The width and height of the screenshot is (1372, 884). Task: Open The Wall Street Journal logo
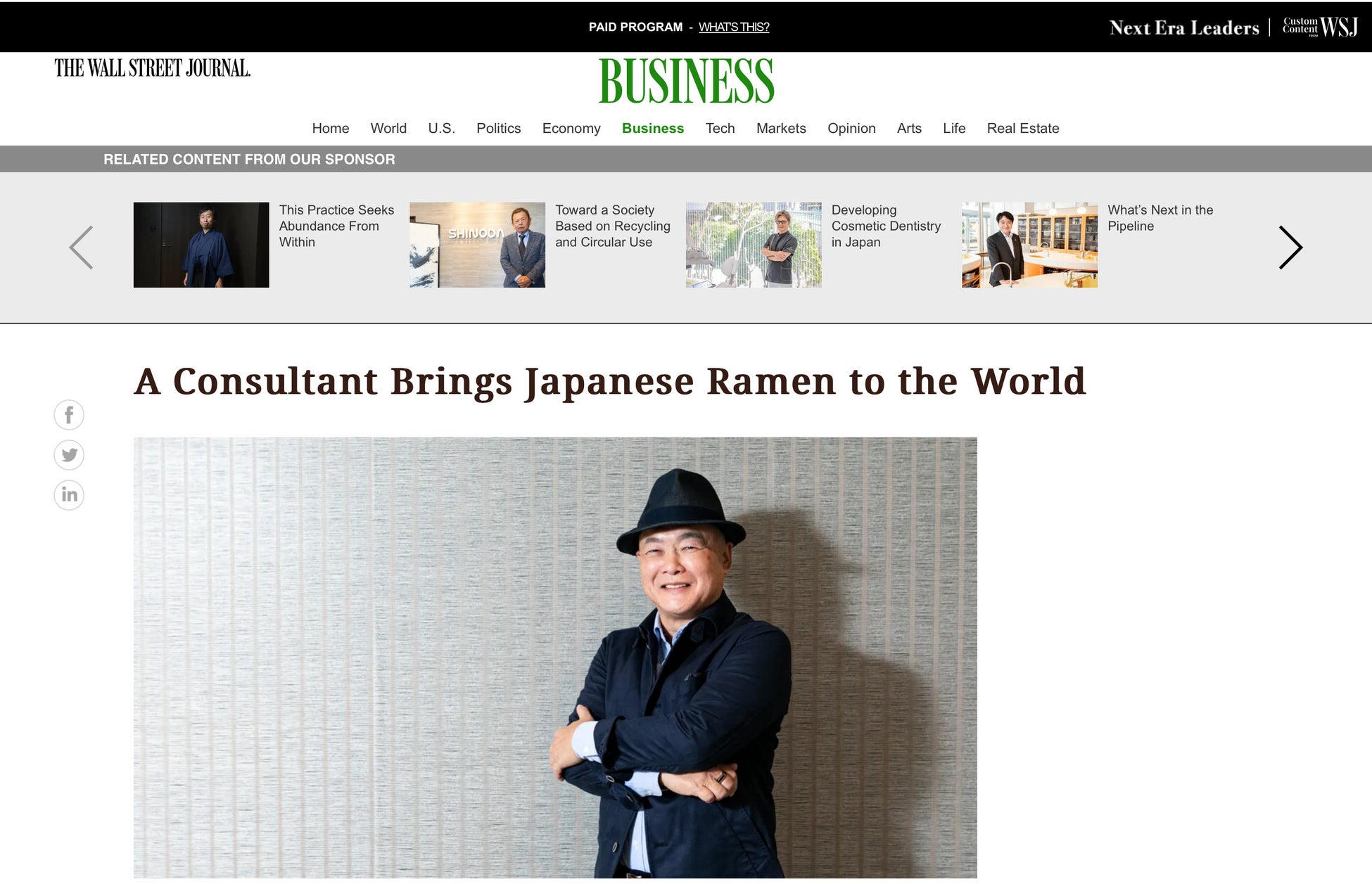tap(153, 68)
